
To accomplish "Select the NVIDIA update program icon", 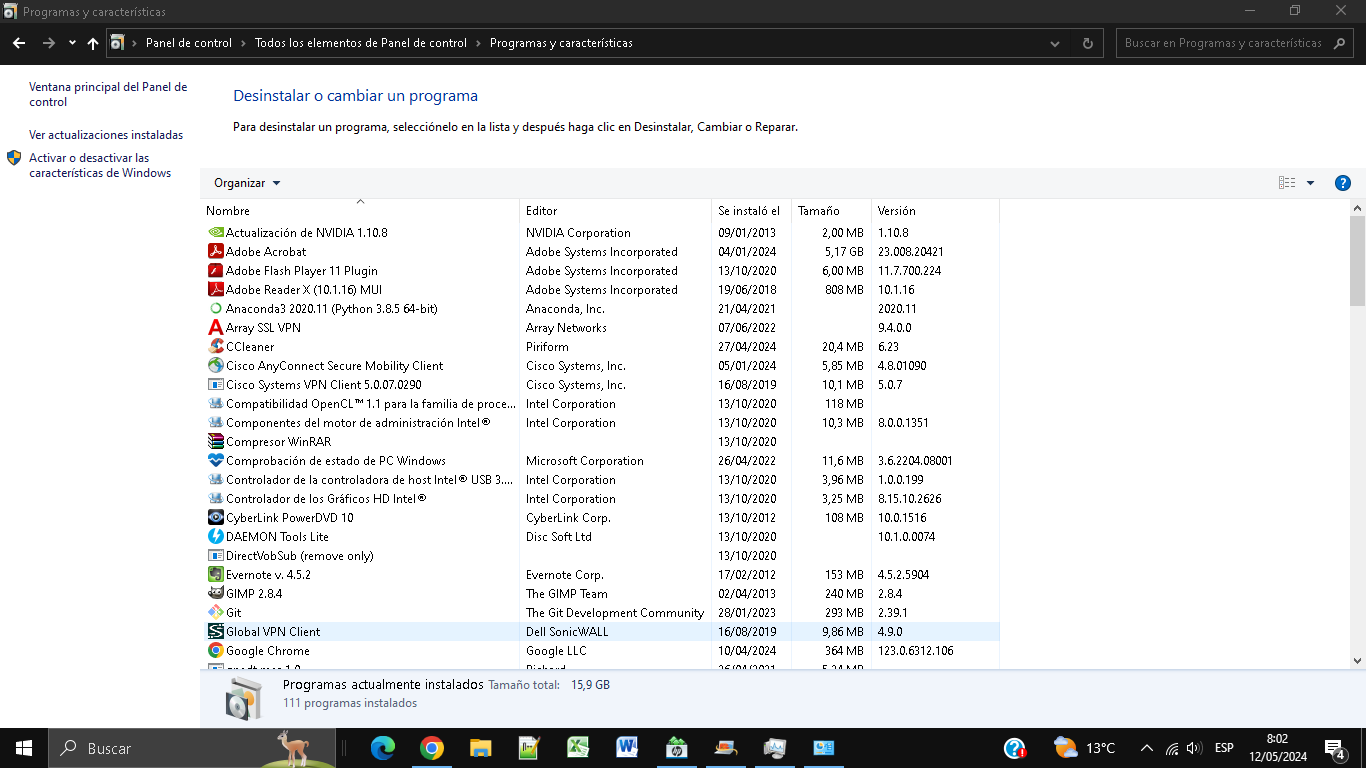I will 215,232.
